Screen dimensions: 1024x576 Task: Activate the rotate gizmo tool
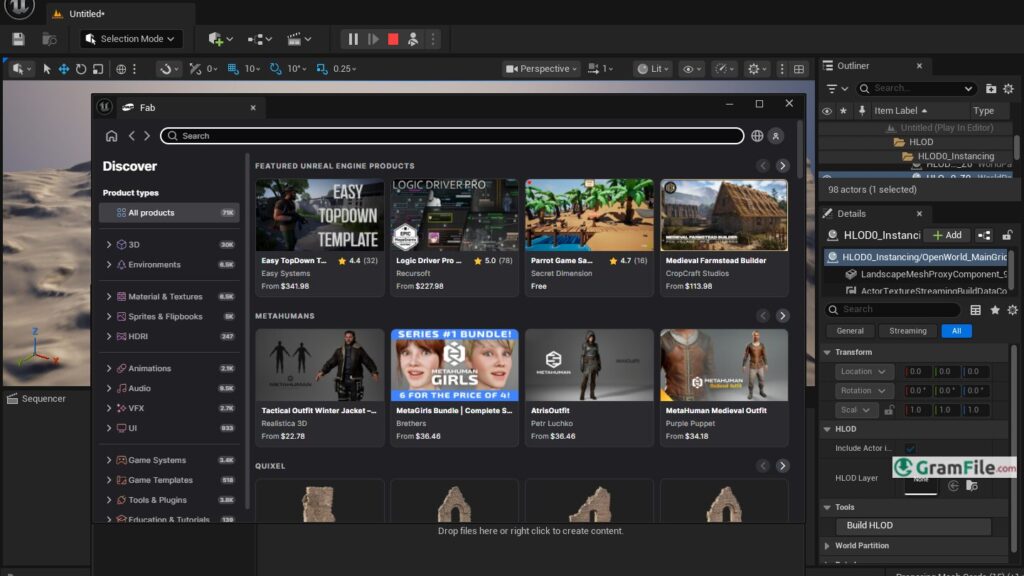(x=81, y=69)
